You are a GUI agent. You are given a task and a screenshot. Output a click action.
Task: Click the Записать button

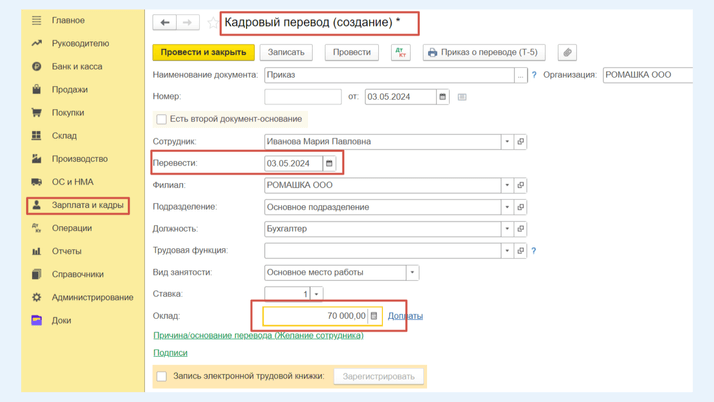point(286,52)
